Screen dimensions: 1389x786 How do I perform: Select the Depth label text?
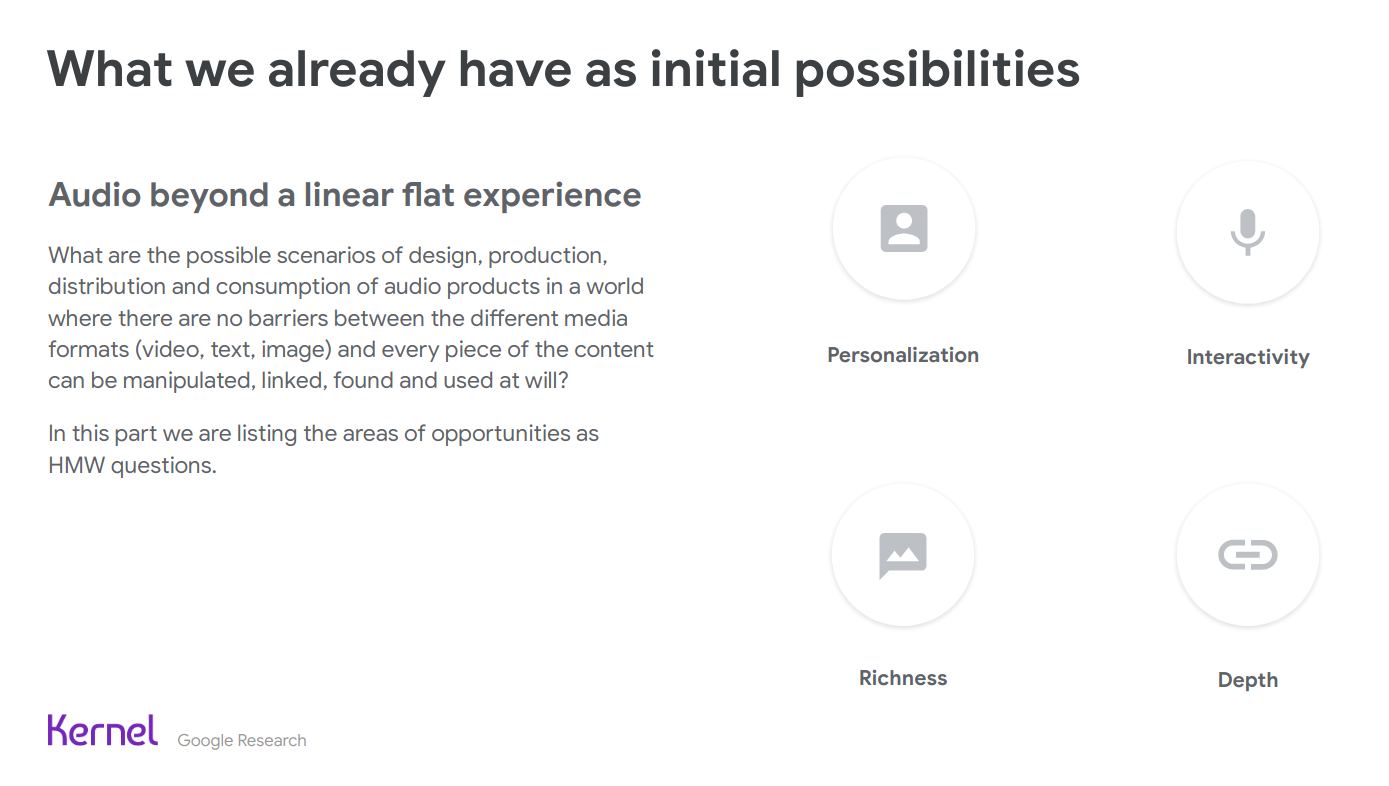pyautogui.click(x=1247, y=680)
